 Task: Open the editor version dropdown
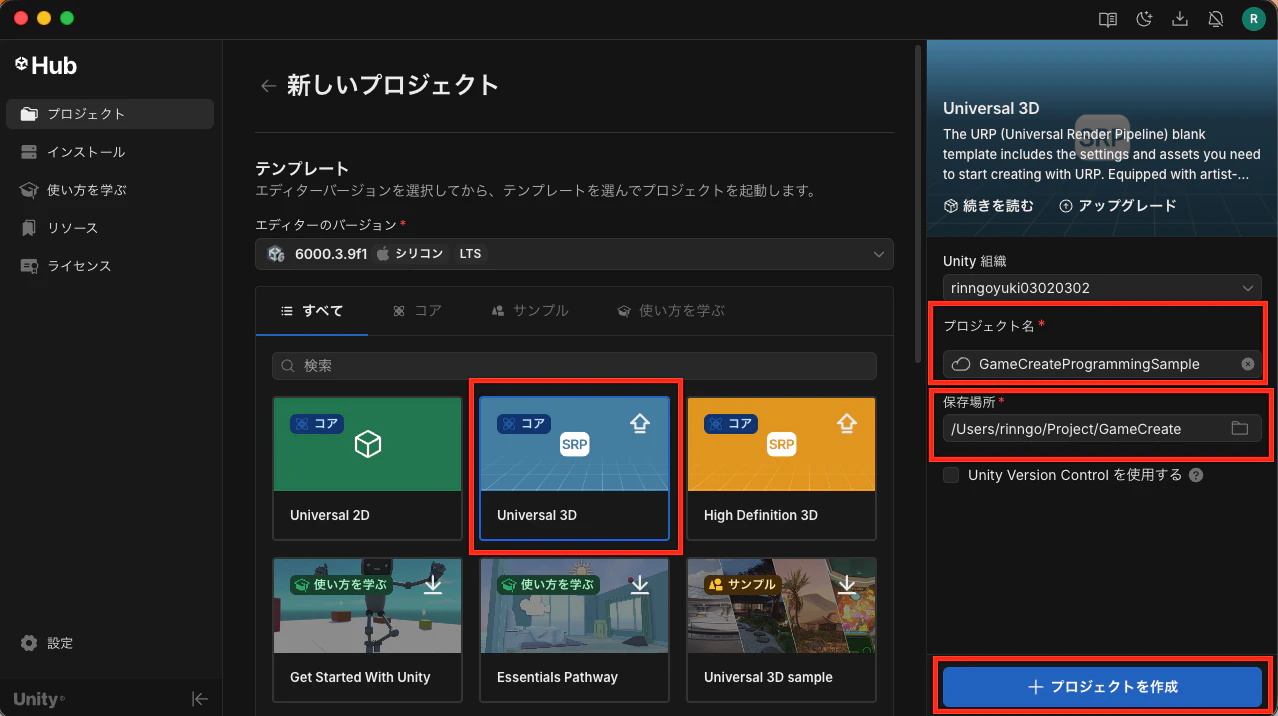(x=574, y=254)
